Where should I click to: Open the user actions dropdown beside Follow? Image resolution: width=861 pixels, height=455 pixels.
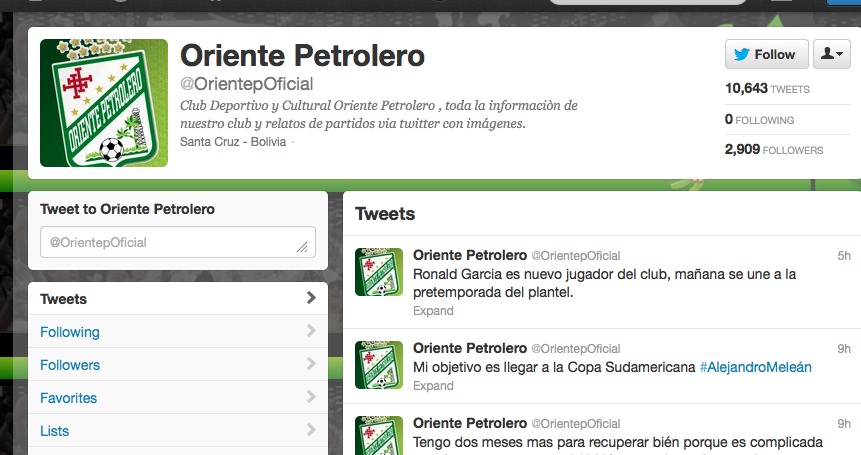pos(831,54)
